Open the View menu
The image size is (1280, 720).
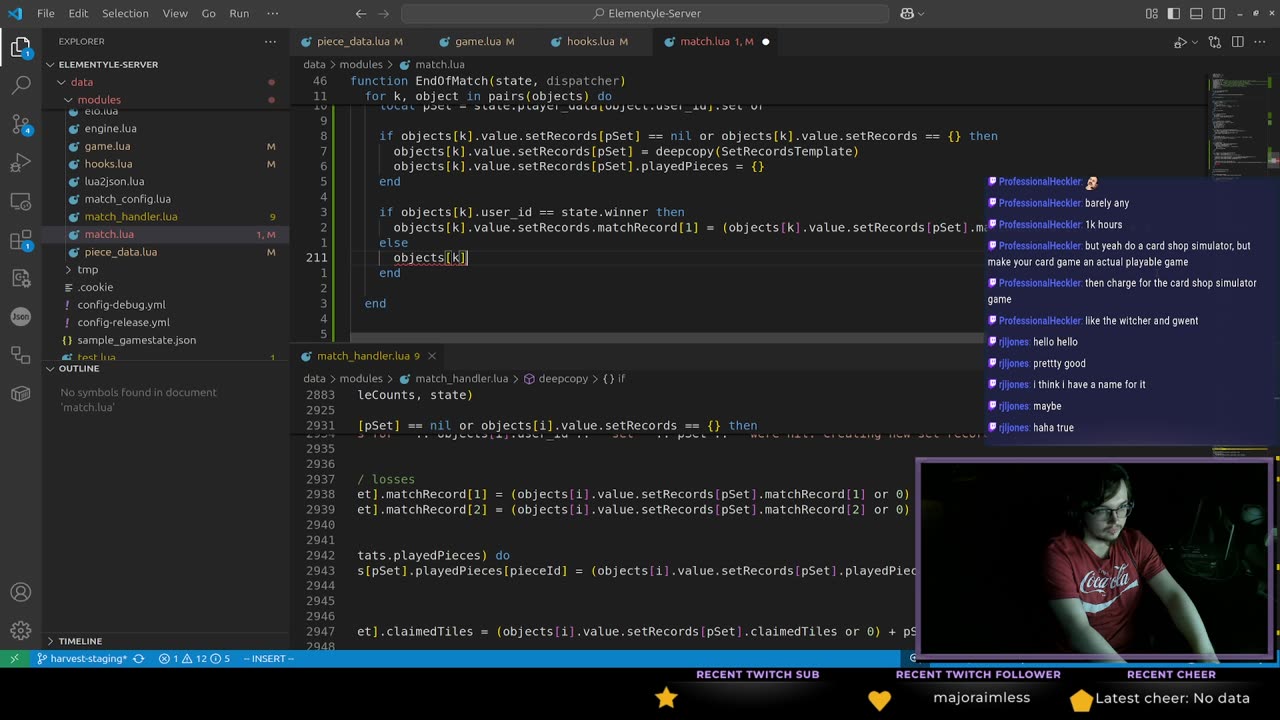pos(175,13)
